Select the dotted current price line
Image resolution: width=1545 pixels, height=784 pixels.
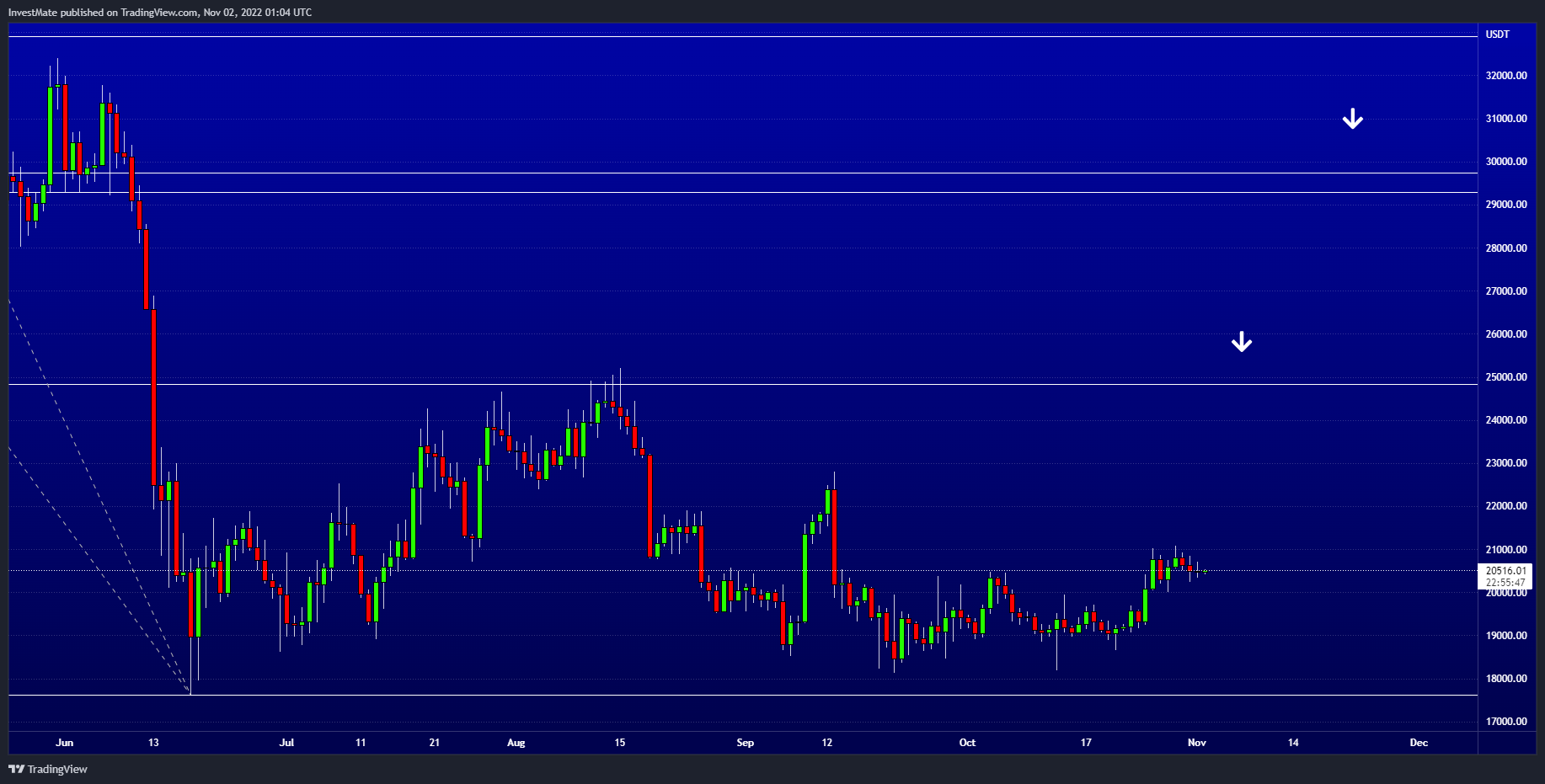743,571
